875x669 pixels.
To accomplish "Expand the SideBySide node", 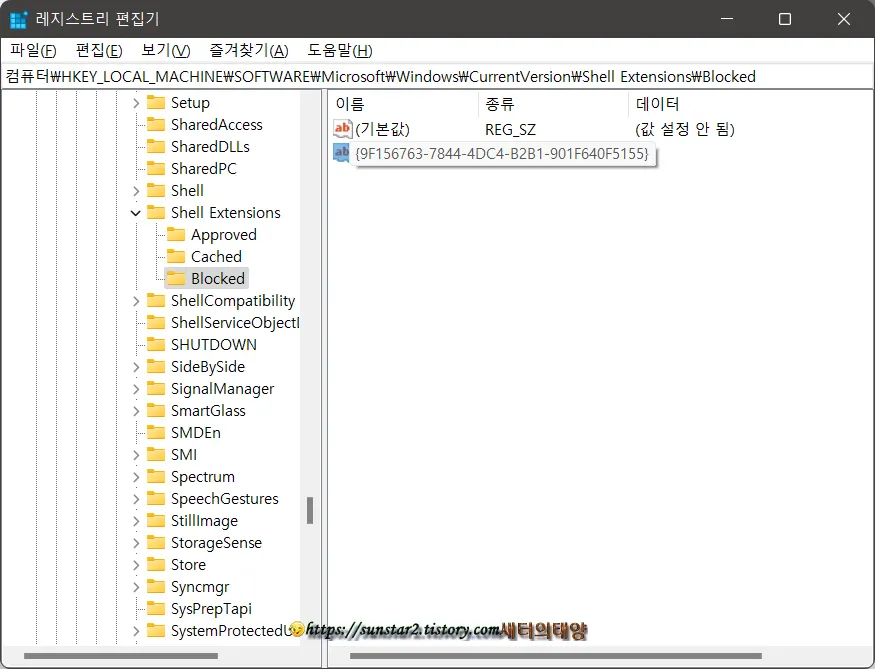I will [135, 366].
